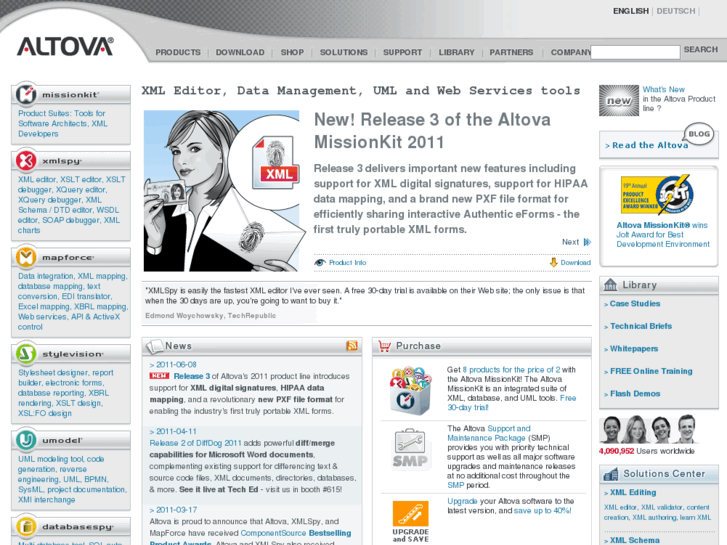727x545 pixels.
Task: Open the UModel product icon
Action: pos(26,440)
